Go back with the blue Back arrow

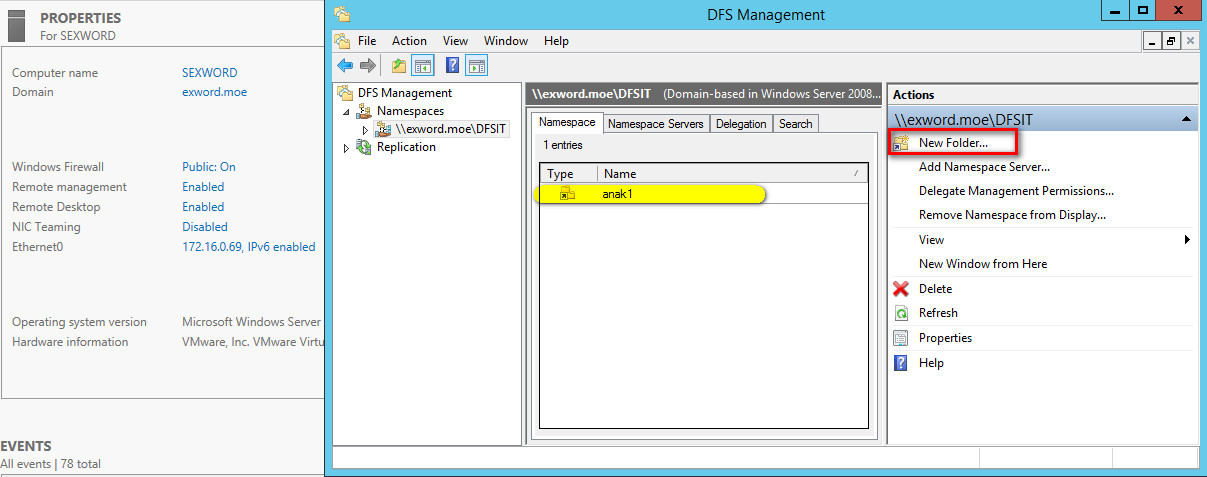coord(345,65)
